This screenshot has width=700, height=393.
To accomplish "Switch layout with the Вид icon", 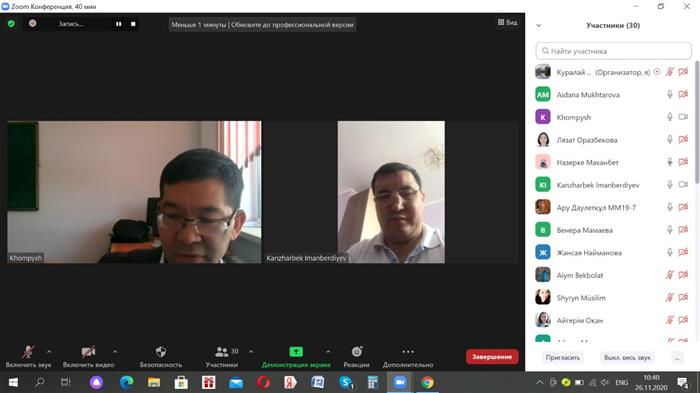I will click(x=507, y=22).
